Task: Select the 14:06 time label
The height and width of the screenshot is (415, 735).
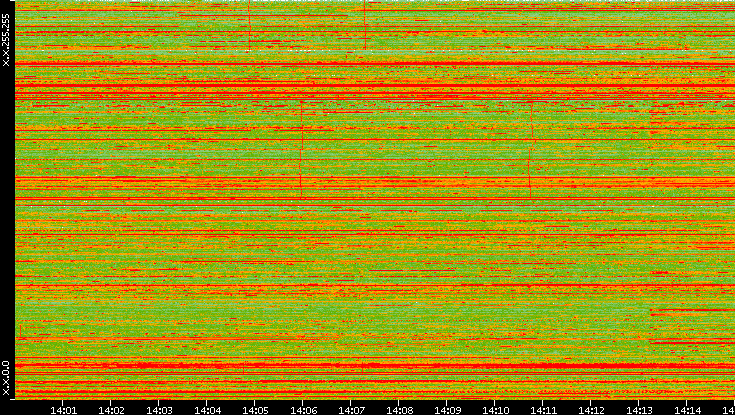Action: (303, 410)
